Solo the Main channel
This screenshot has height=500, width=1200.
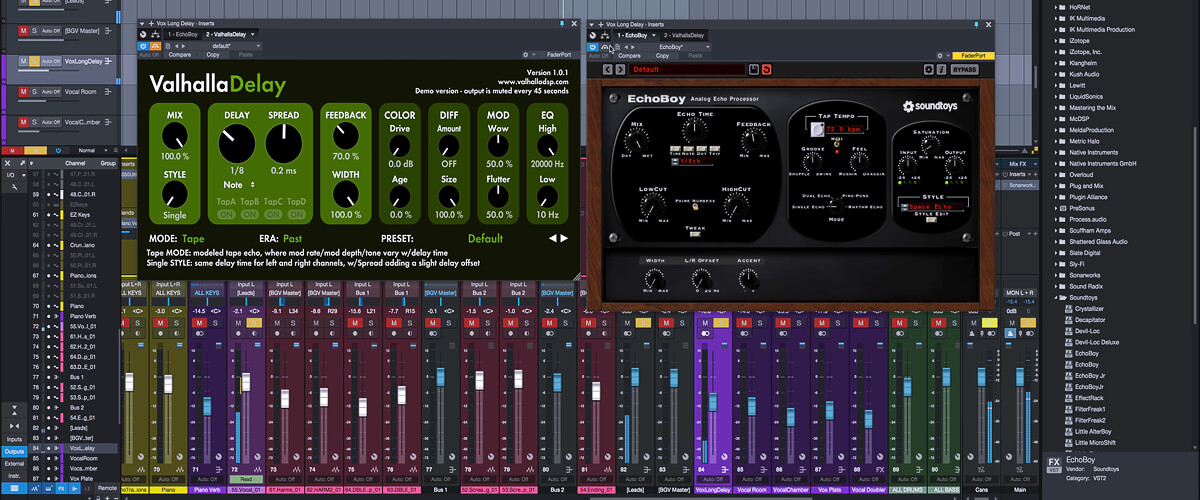tap(1027, 323)
